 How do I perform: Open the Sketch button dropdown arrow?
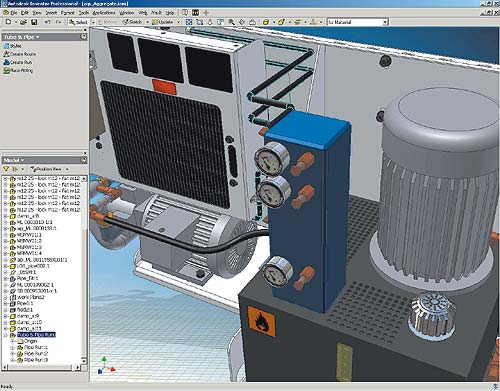coord(147,22)
